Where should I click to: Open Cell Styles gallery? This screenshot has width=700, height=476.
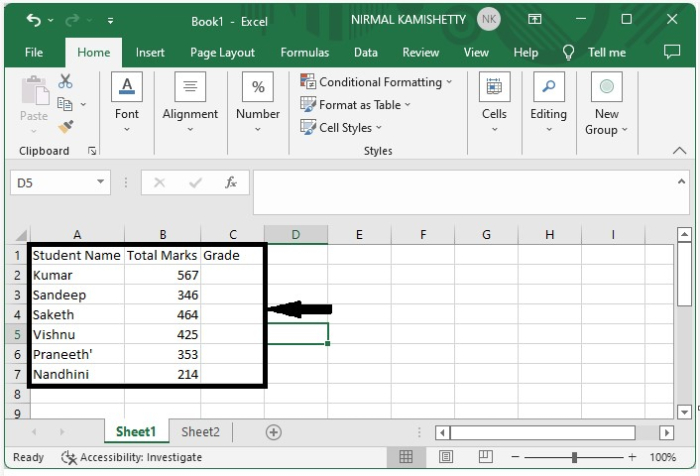(x=342, y=128)
